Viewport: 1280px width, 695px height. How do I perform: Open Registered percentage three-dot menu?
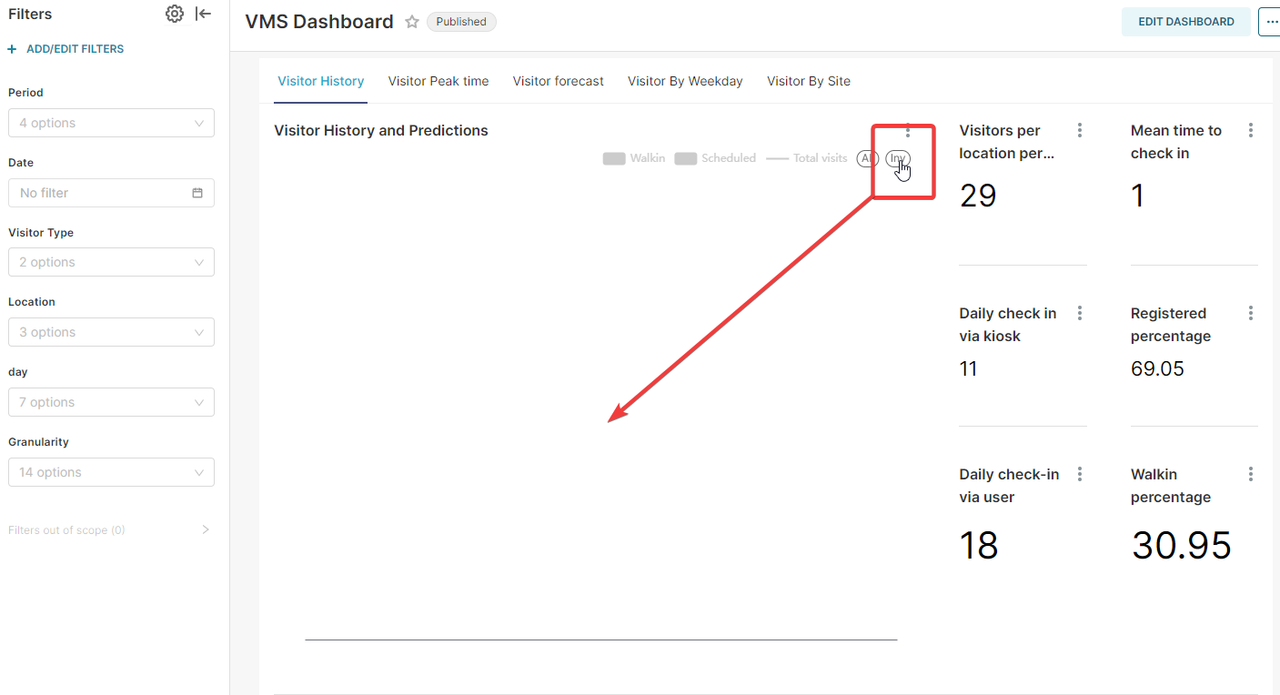[1251, 314]
